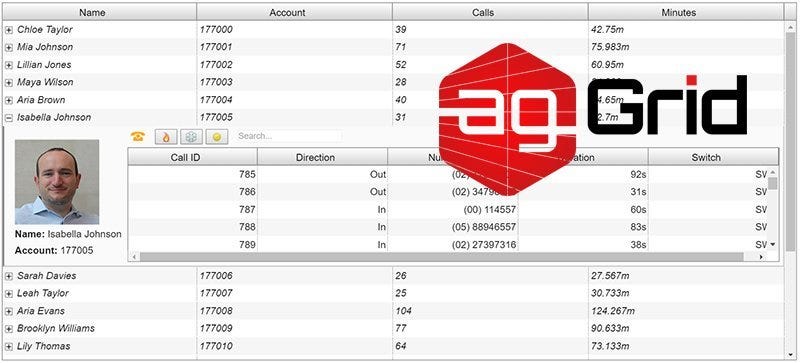This screenshot has height=363, width=800.
Task: Expand the Aria Brown row
Action: click(9, 101)
